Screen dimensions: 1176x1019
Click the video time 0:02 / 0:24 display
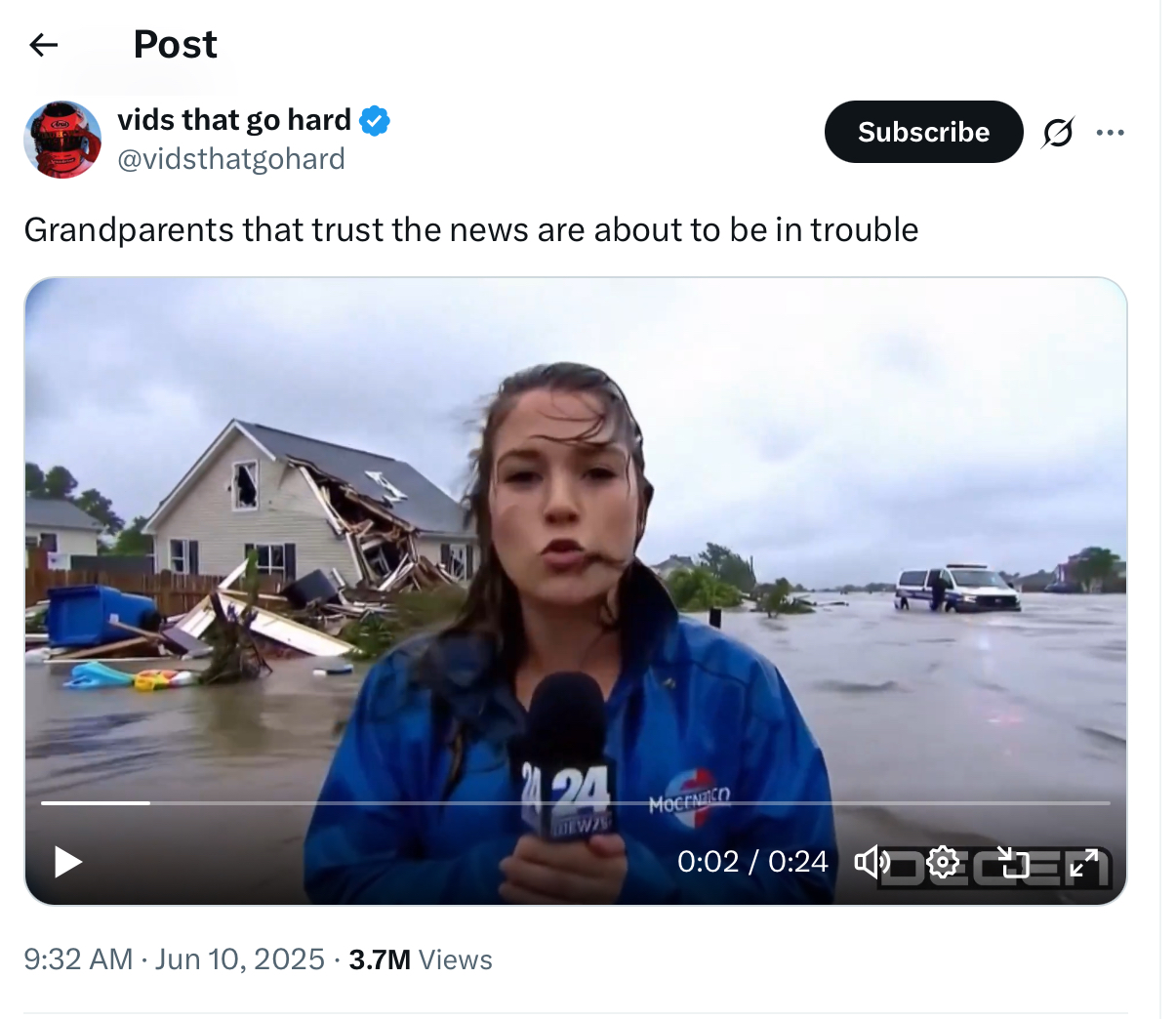[x=752, y=861]
